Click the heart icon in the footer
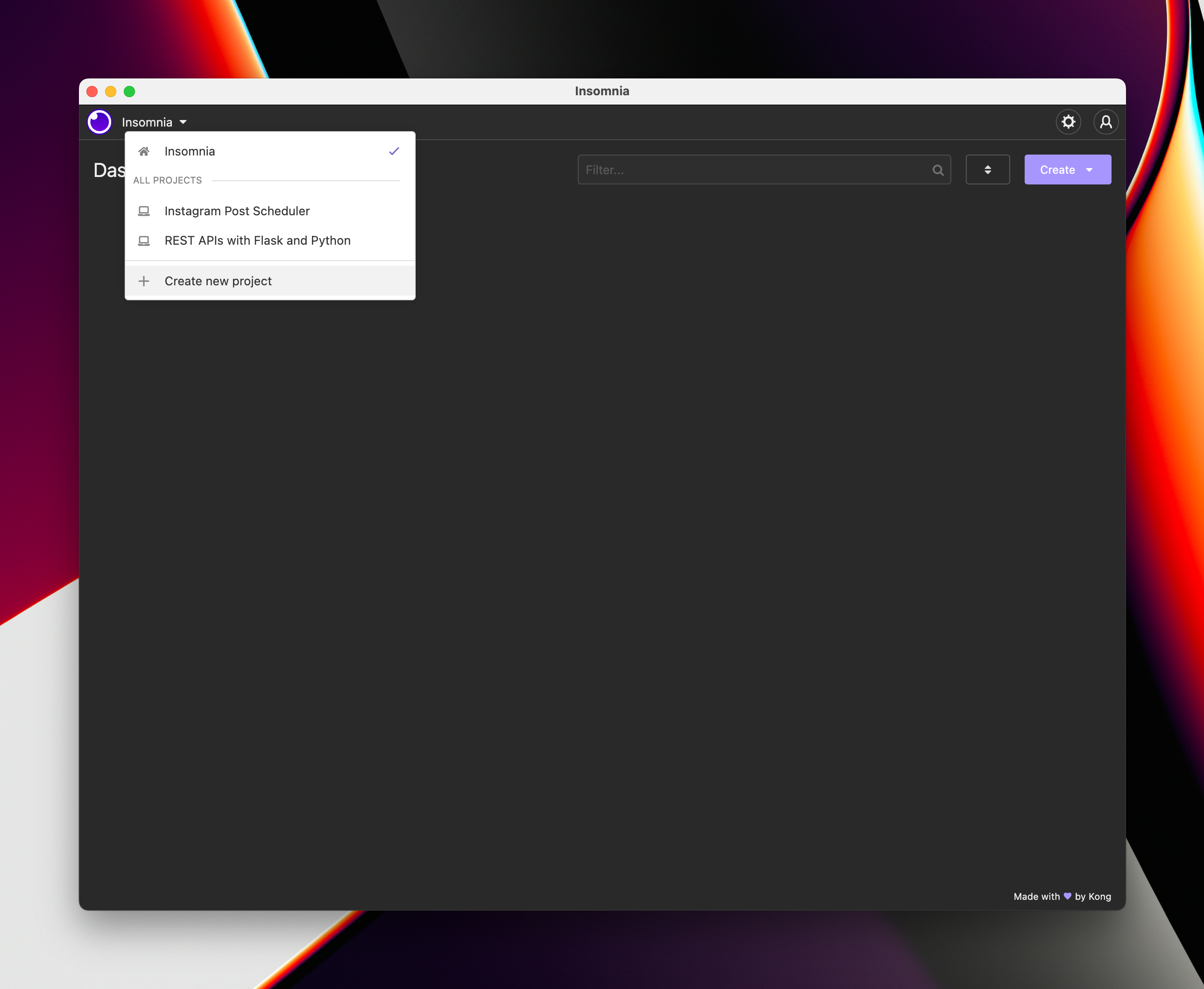Screen dimensions: 1204x989 pyautogui.click(x=1067, y=896)
